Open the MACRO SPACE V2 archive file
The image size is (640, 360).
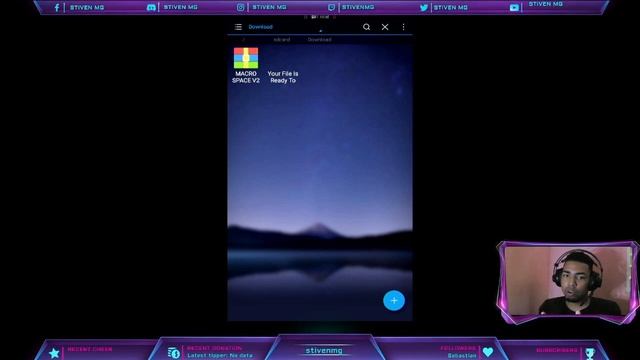[246, 58]
